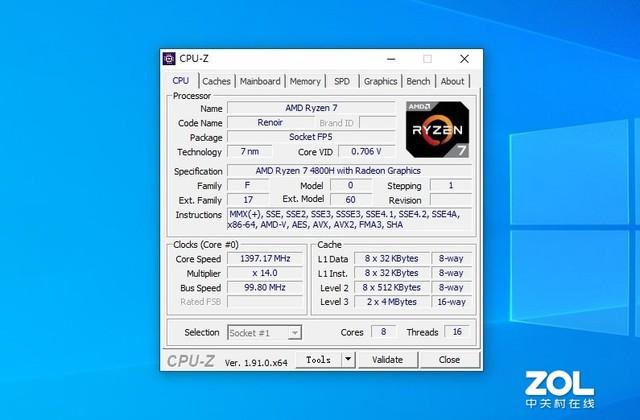
Task: Click the Multiplier value x 14.0
Action: pos(265,273)
